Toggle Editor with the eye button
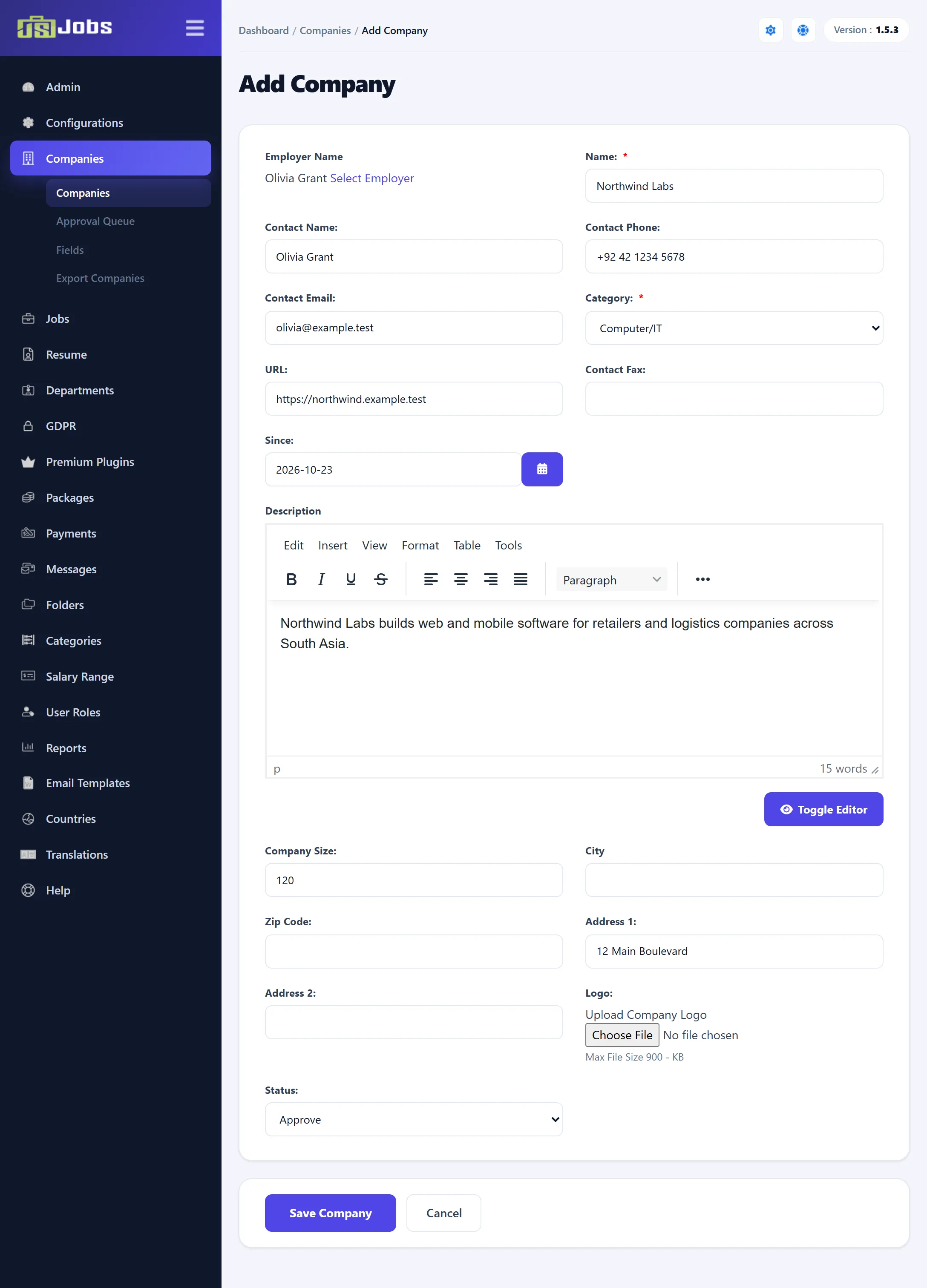 [823, 809]
